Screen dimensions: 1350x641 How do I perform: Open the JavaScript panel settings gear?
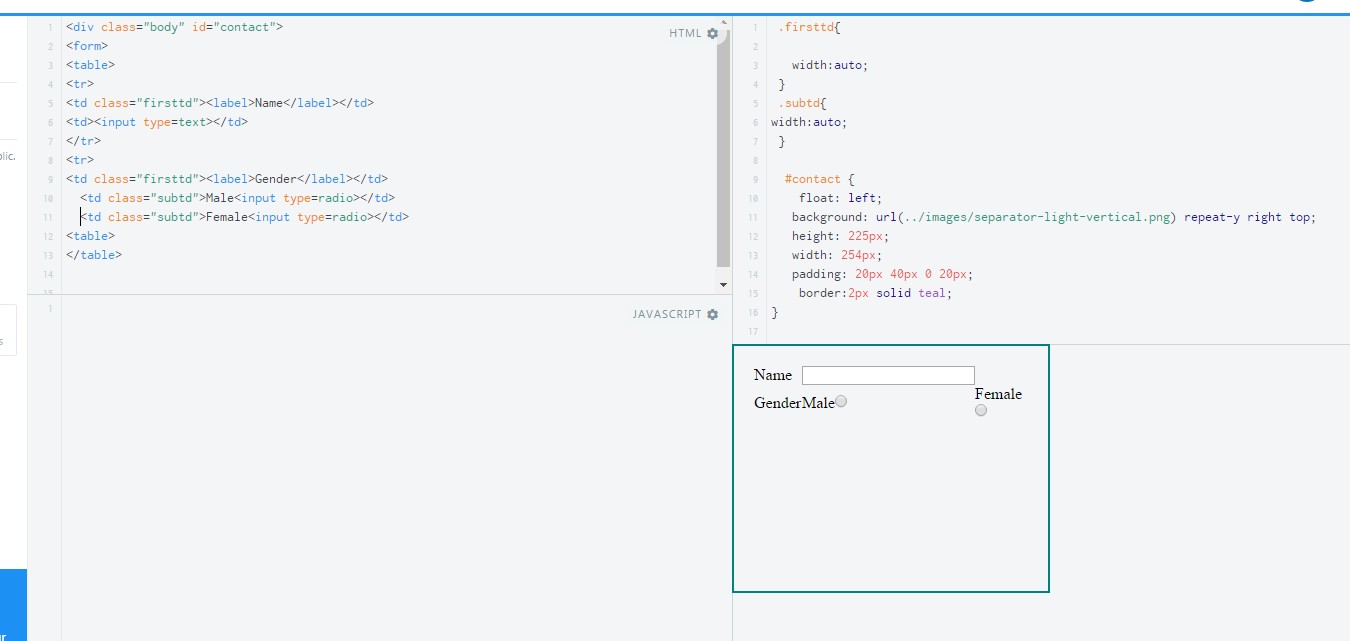712,314
